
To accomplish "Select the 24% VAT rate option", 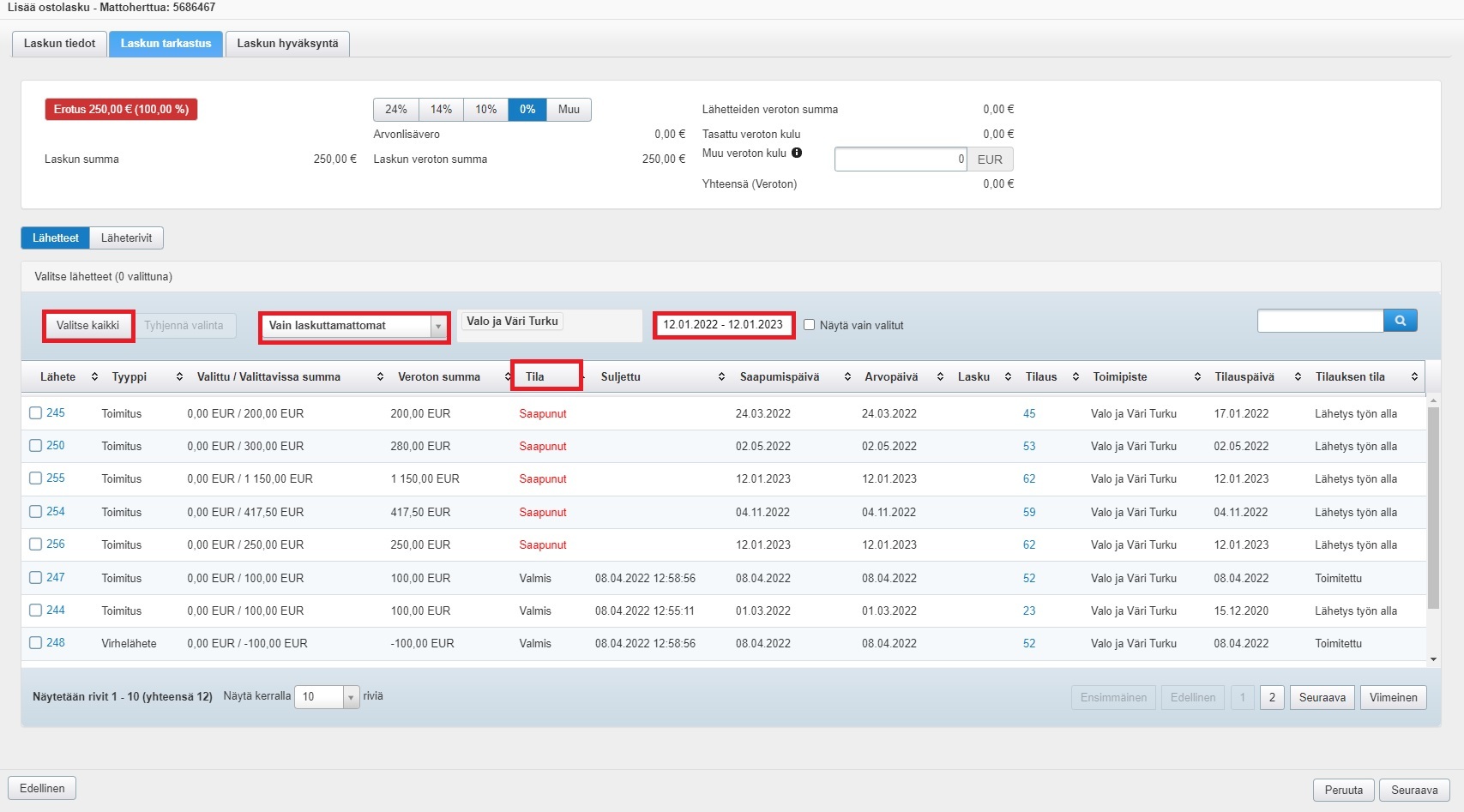I will (395, 110).
